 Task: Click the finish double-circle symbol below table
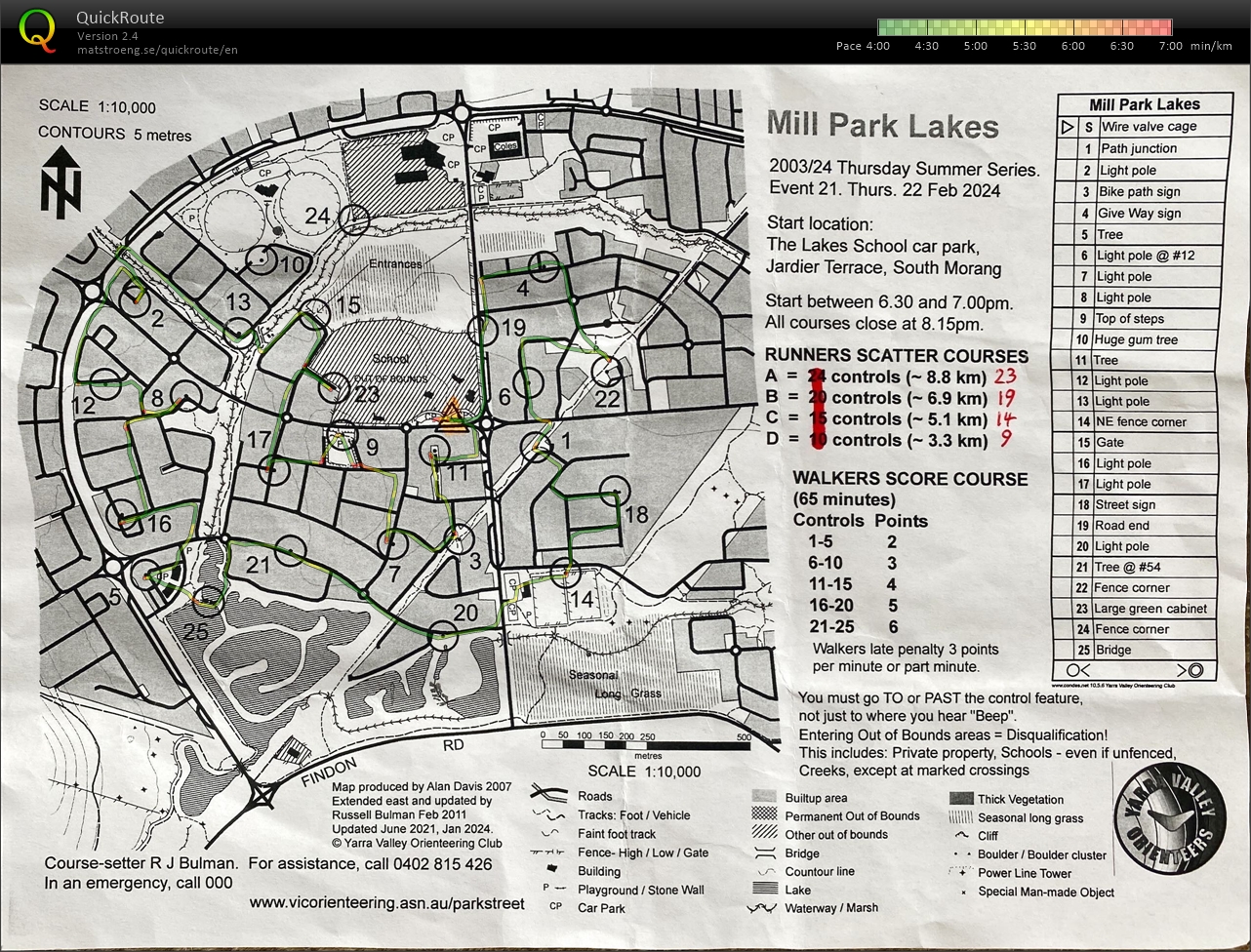tap(1190, 670)
